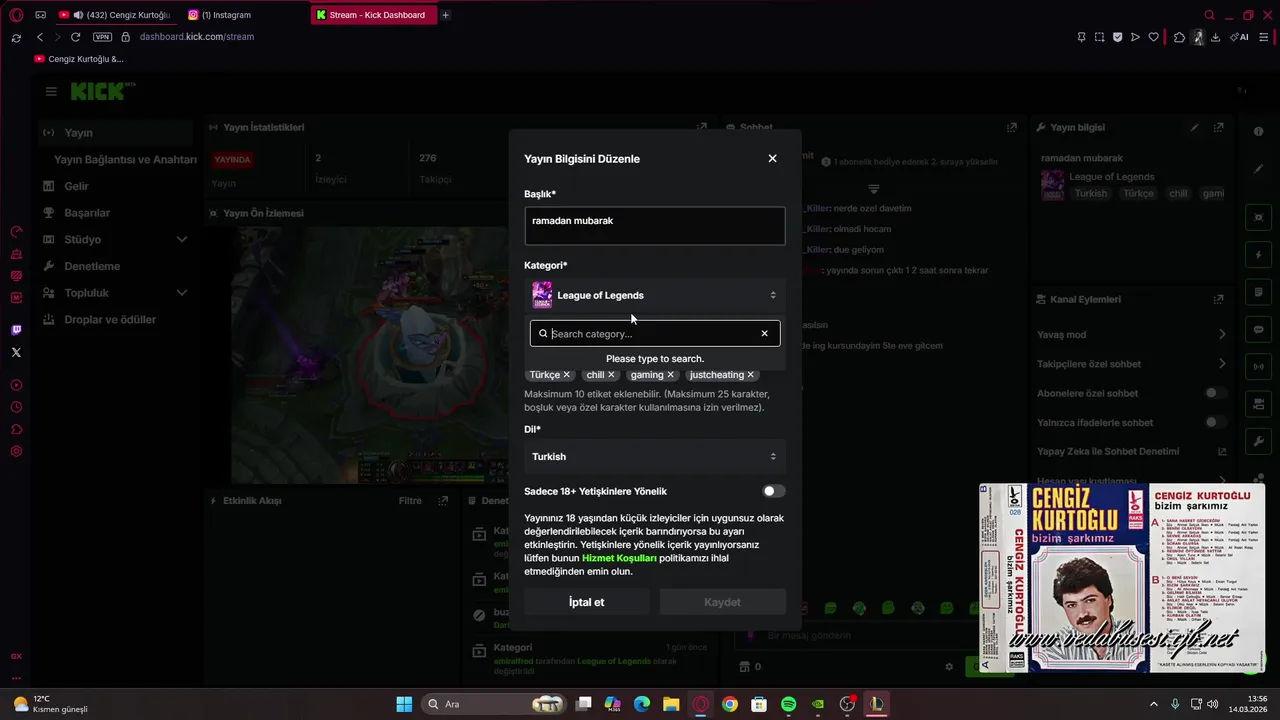Open Yayın Bağlantısı ve Anahtarı page
This screenshot has height=720, width=1280.
(x=125, y=160)
